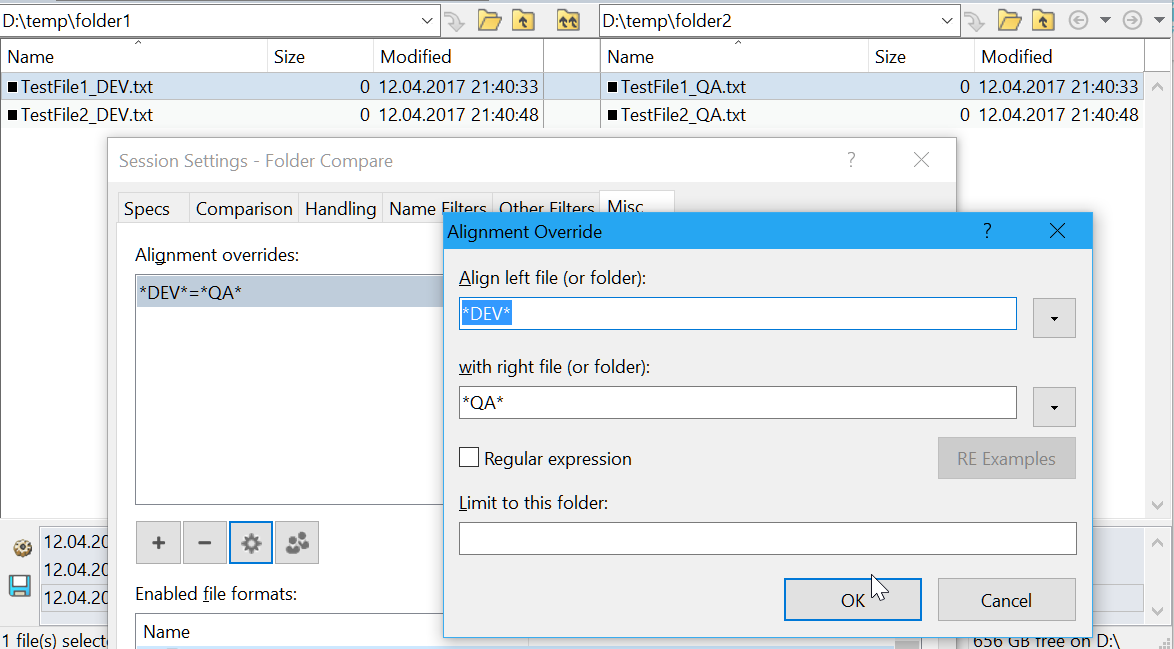
Task: Sort right pane by Size column
Action: click(922, 56)
